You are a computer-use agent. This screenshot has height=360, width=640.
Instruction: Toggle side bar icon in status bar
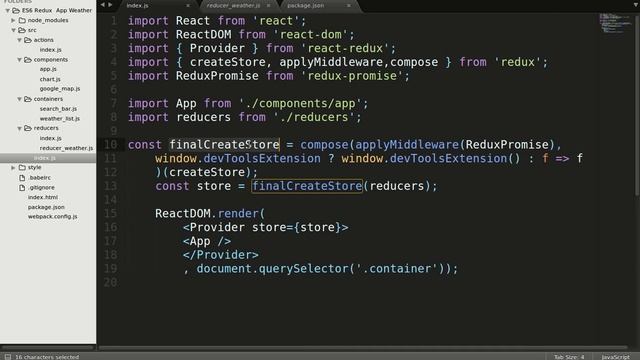click(8, 357)
